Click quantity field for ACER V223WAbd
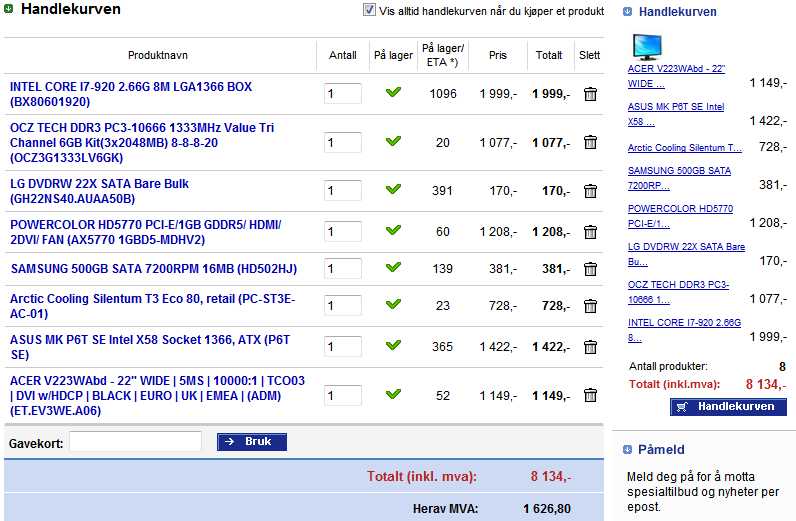796x521 pixels. [343, 395]
